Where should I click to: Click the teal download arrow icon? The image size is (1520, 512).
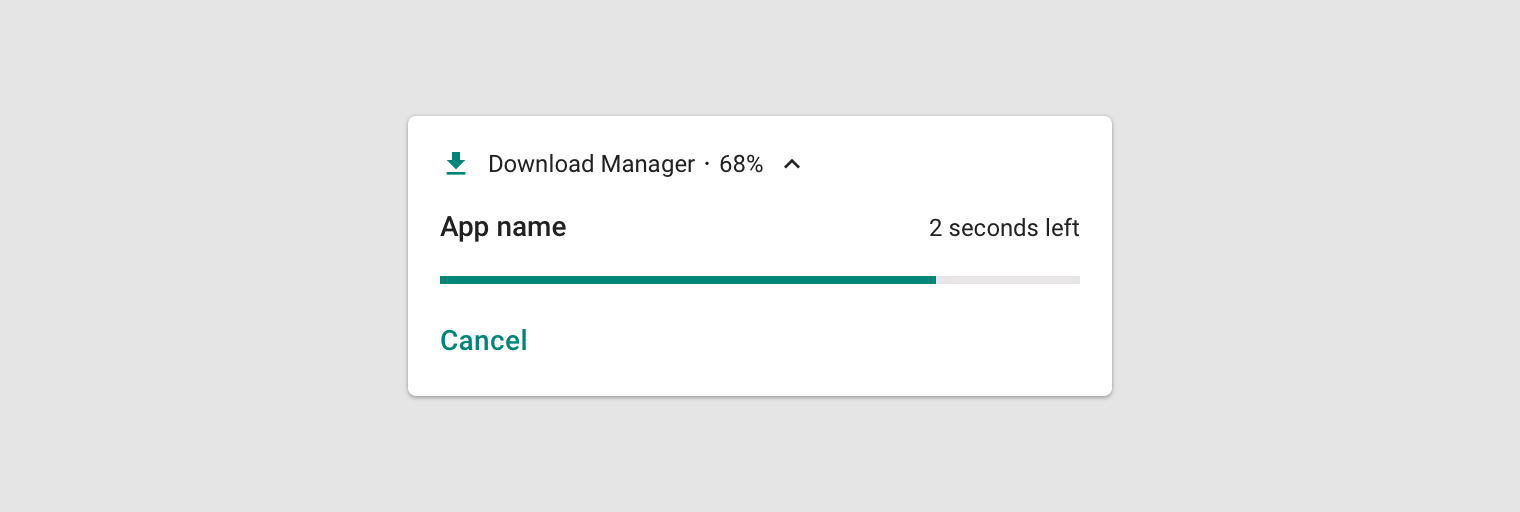pos(456,164)
